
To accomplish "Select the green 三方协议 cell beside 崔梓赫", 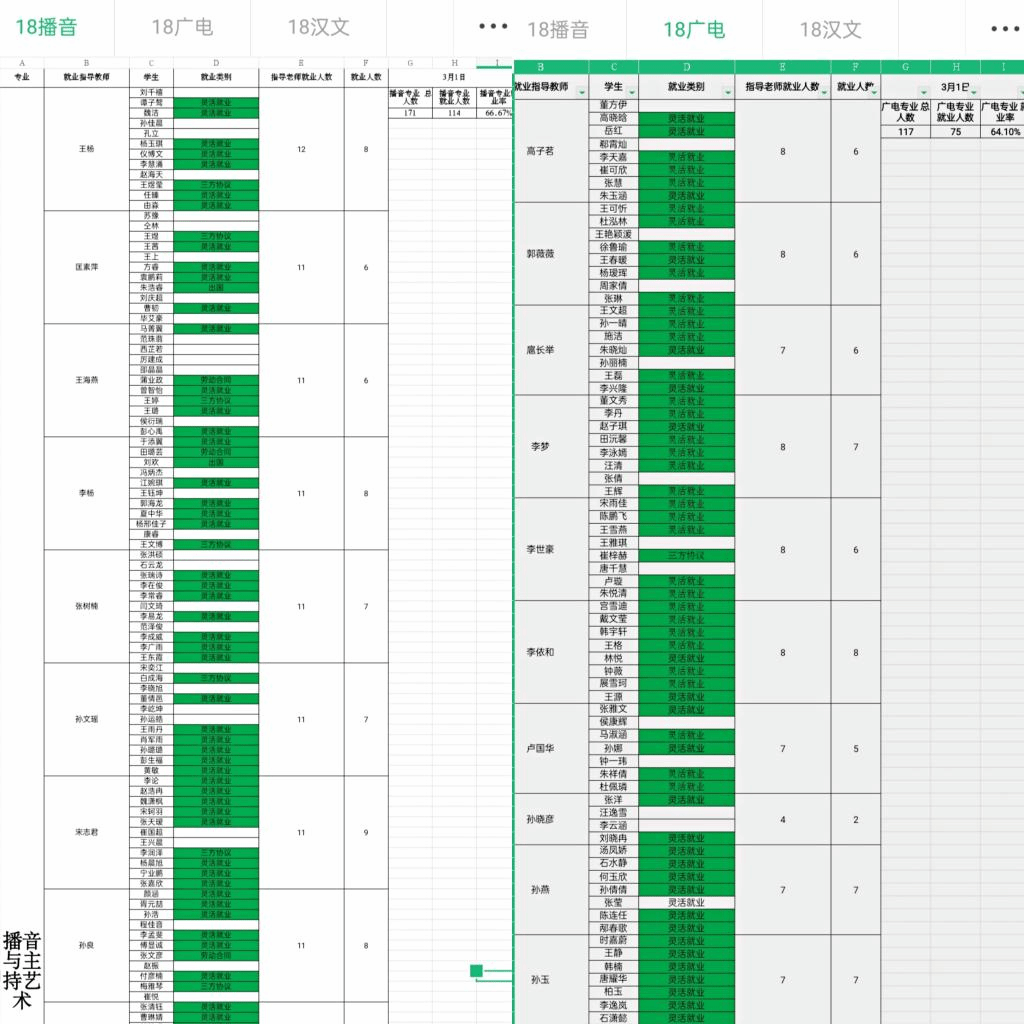I will tap(686, 555).
